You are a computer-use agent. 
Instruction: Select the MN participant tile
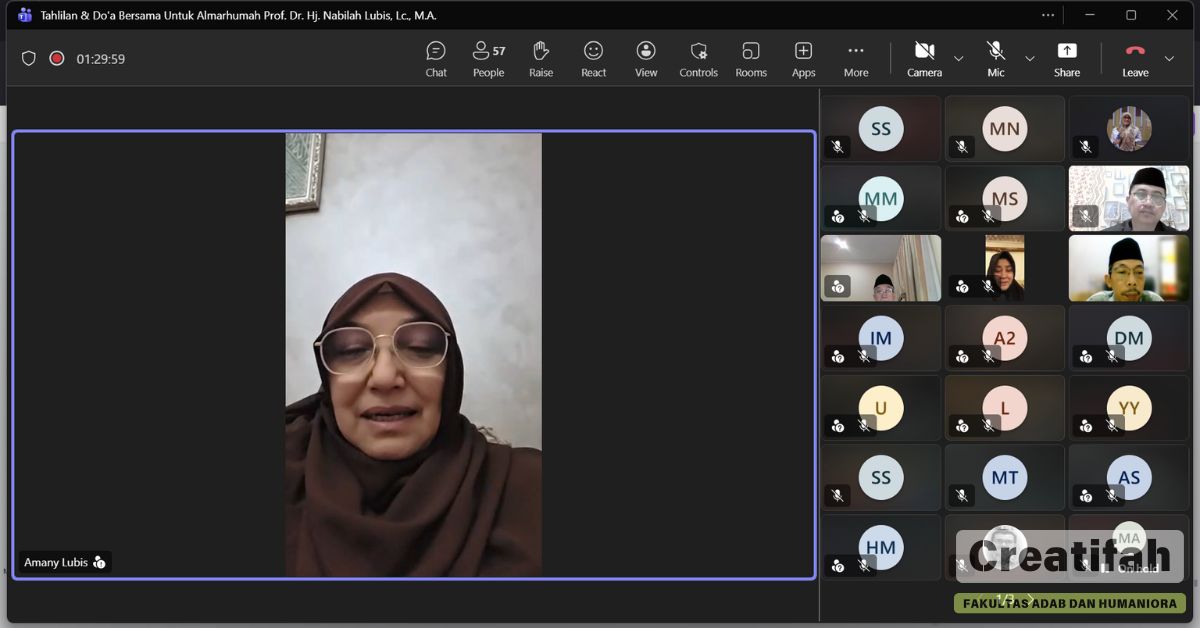(x=1004, y=128)
